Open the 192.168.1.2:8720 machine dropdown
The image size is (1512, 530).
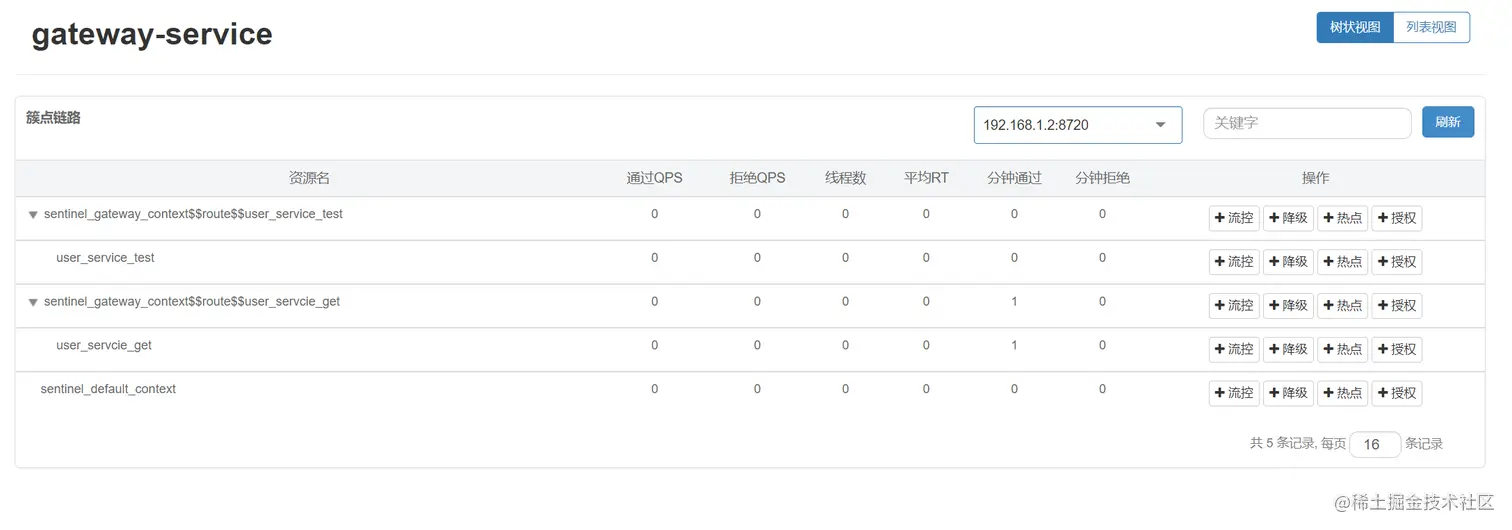1078,125
